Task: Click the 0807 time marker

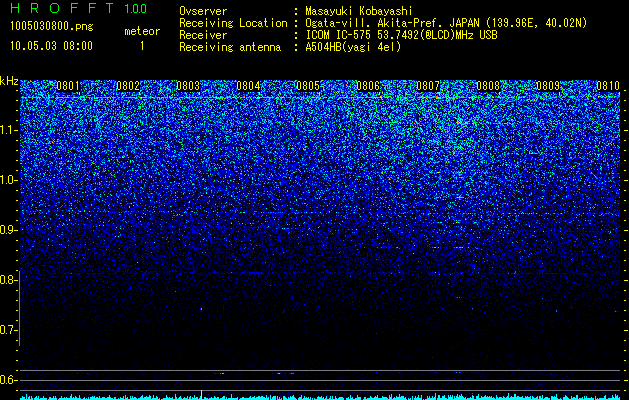Action: (428, 86)
